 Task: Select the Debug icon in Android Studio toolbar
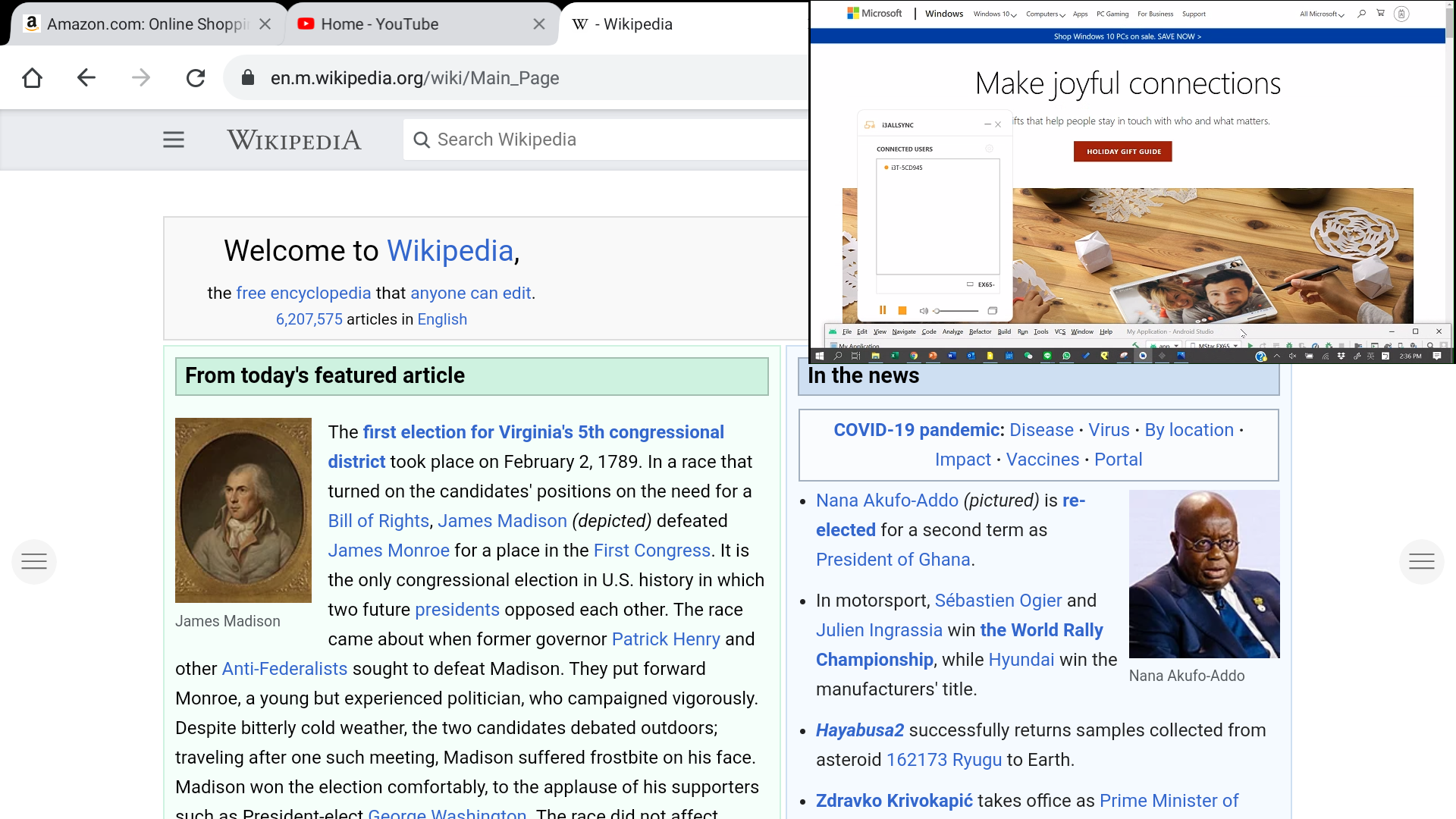pos(1290,346)
